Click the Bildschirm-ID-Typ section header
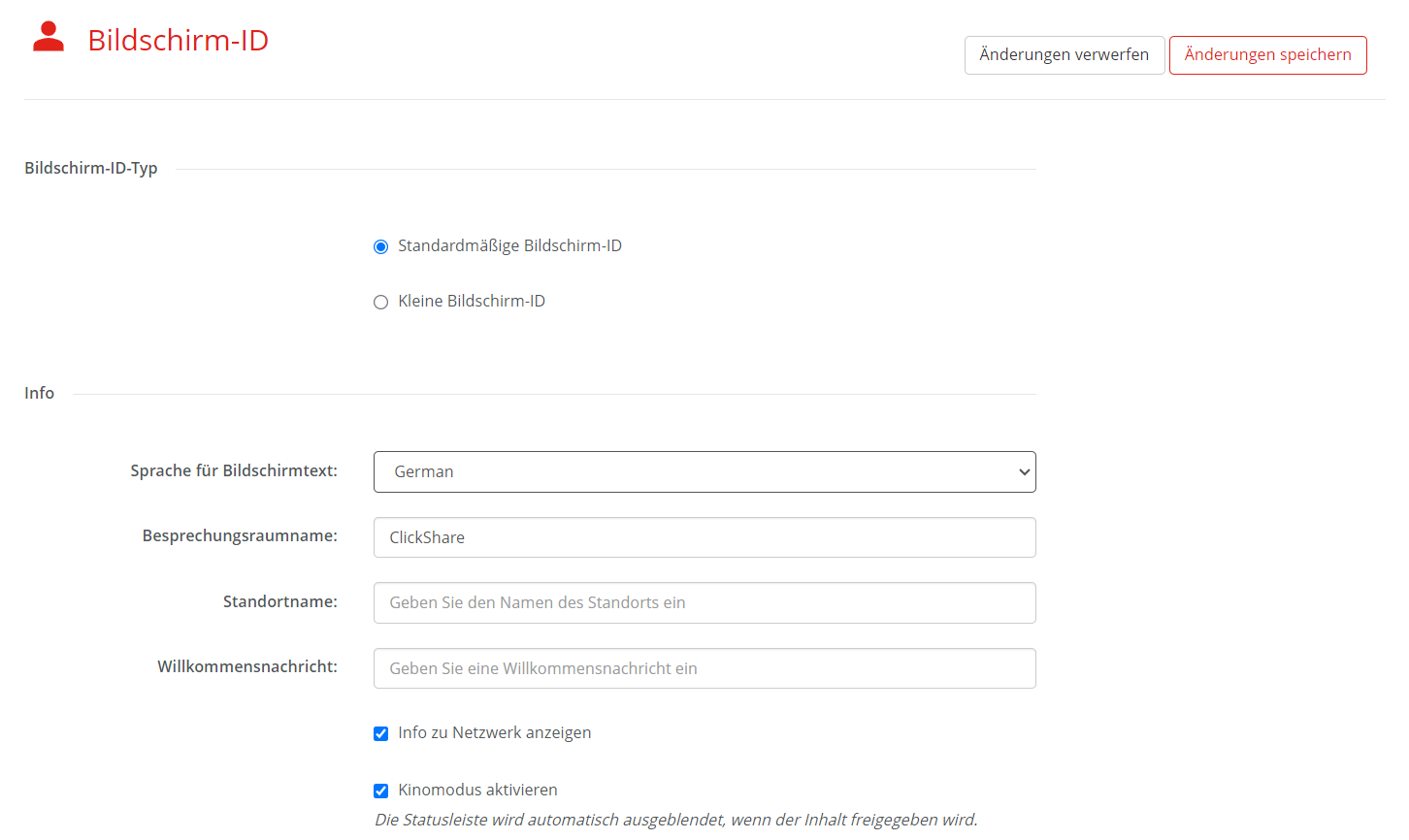 point(91,168)
